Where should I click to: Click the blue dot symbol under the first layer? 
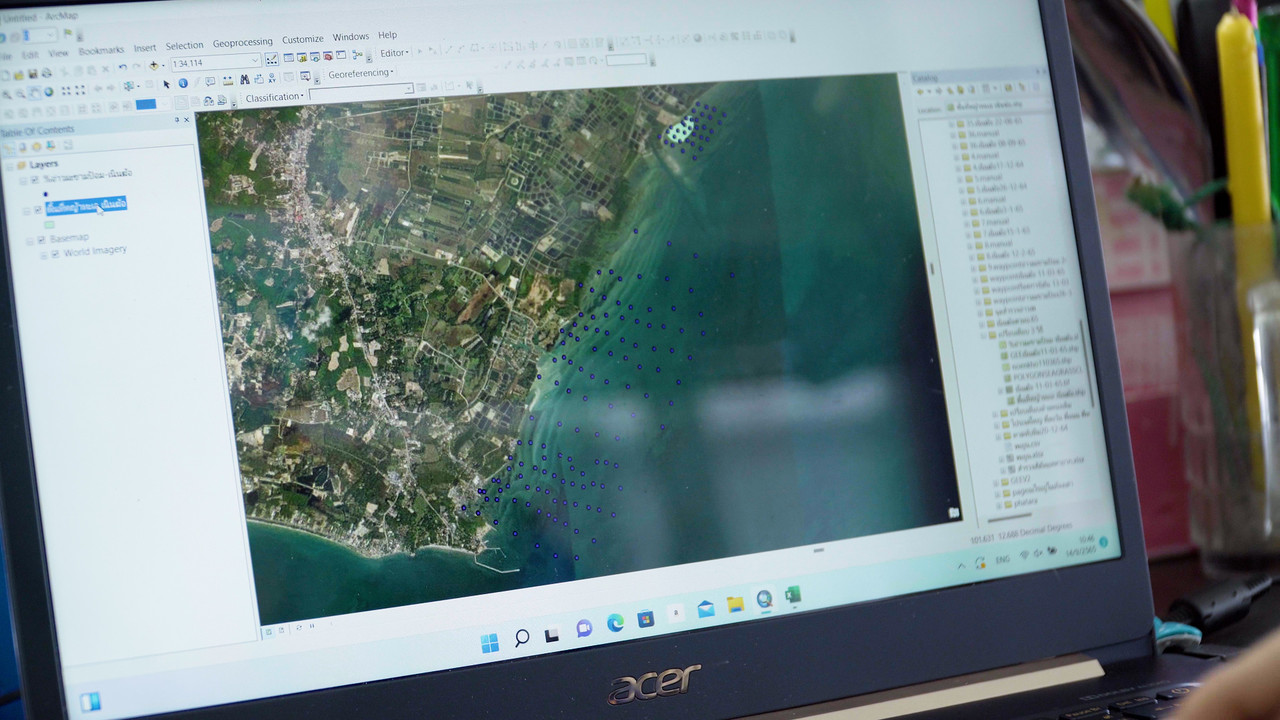point(45,194)
